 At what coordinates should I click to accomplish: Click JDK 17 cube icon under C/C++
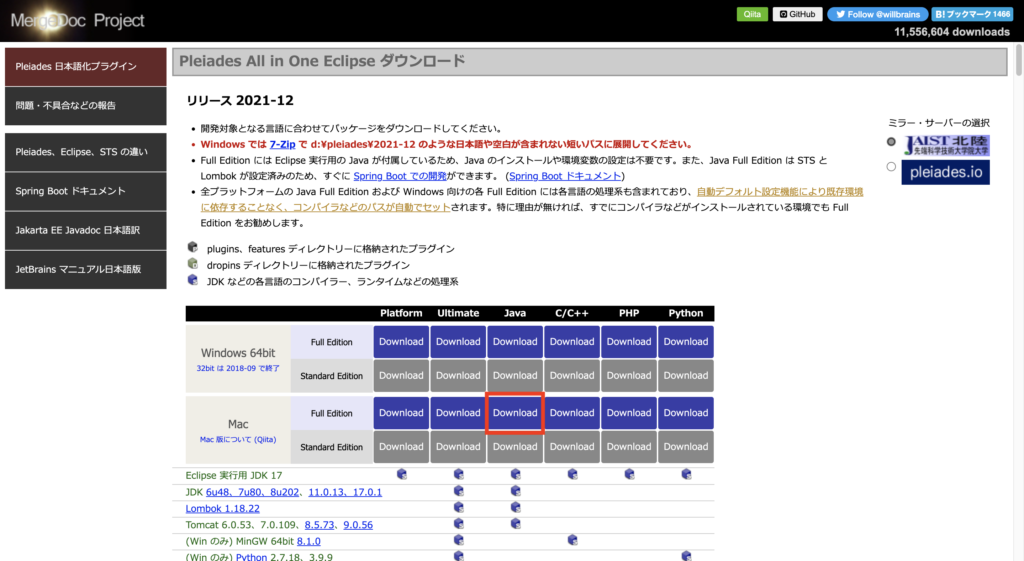click(572, 474)
